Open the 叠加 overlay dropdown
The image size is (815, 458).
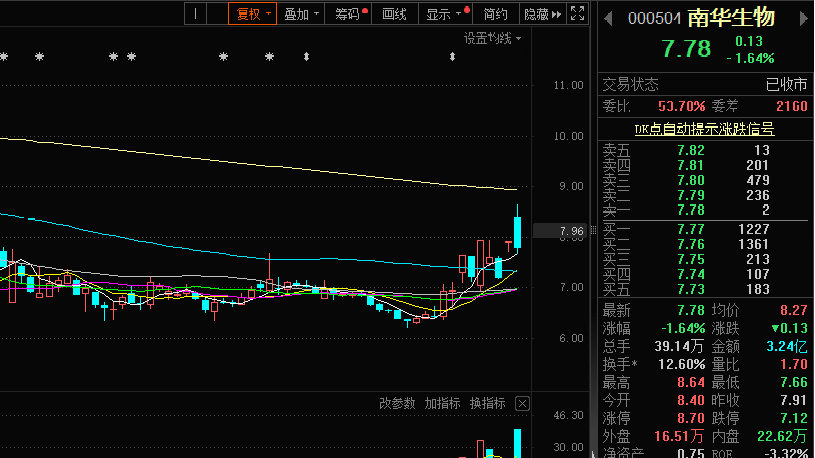tap(301, 14)
